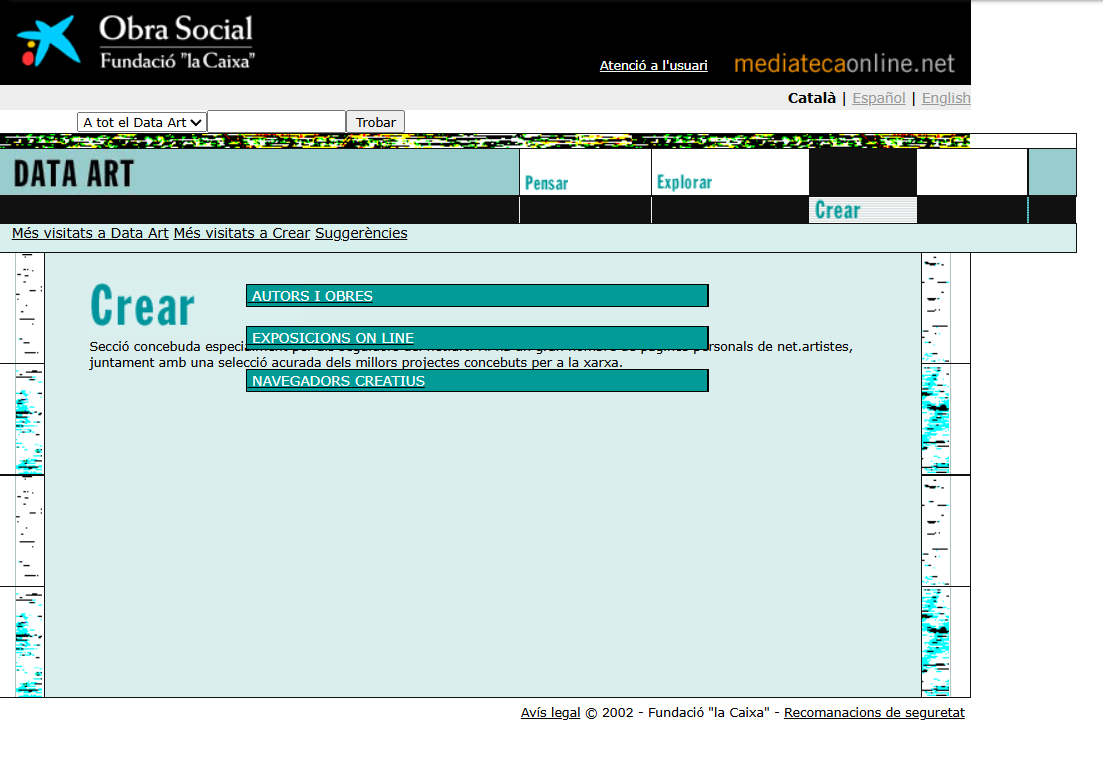Click the Trobar button
The width and height of the screenshot is (1103, 767).
coord(376,122)
